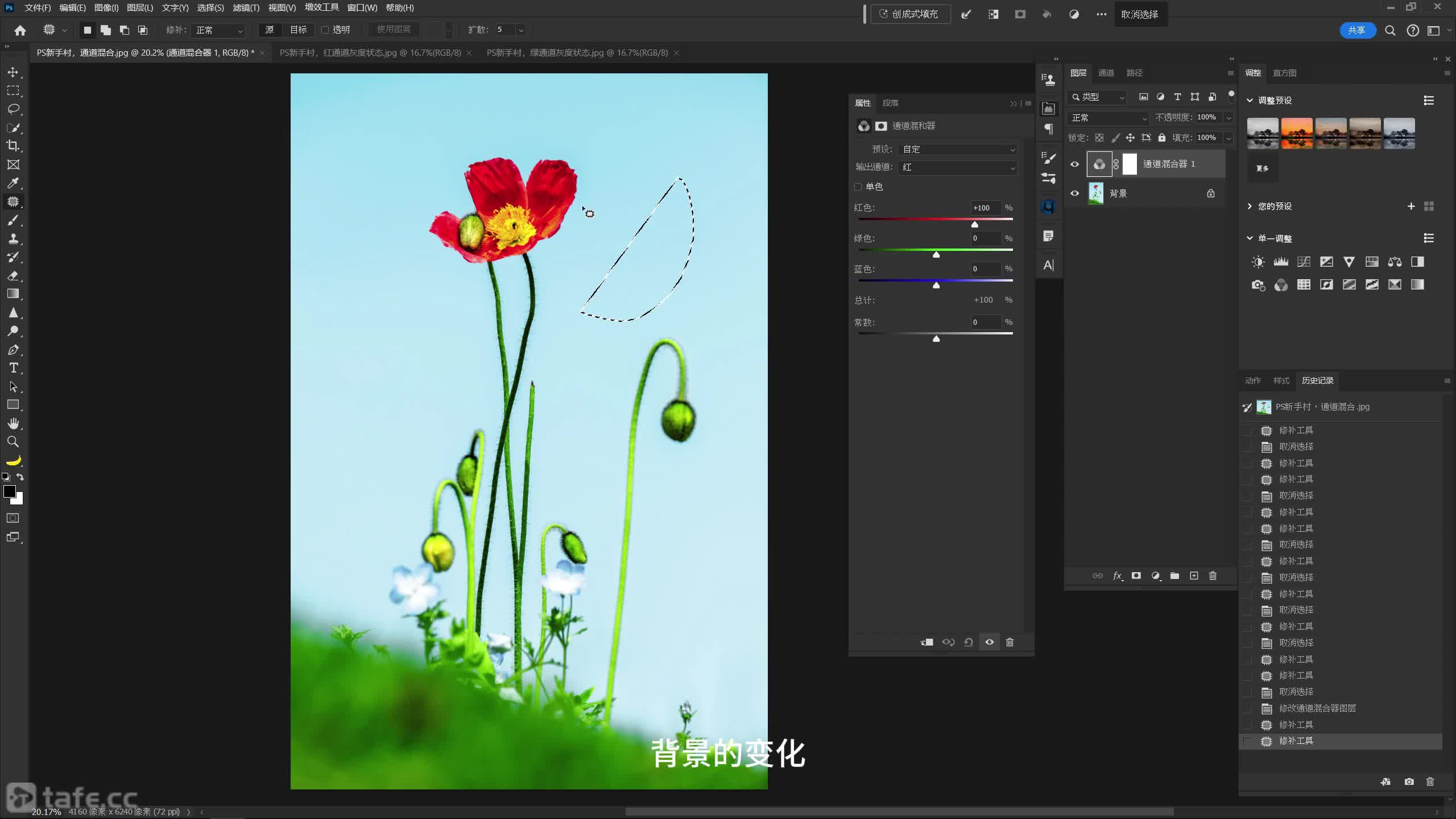Viewport: 1456px width, 819px height.
Task: Switch to the 通道 tab
Action: (x=1106, y=72)
